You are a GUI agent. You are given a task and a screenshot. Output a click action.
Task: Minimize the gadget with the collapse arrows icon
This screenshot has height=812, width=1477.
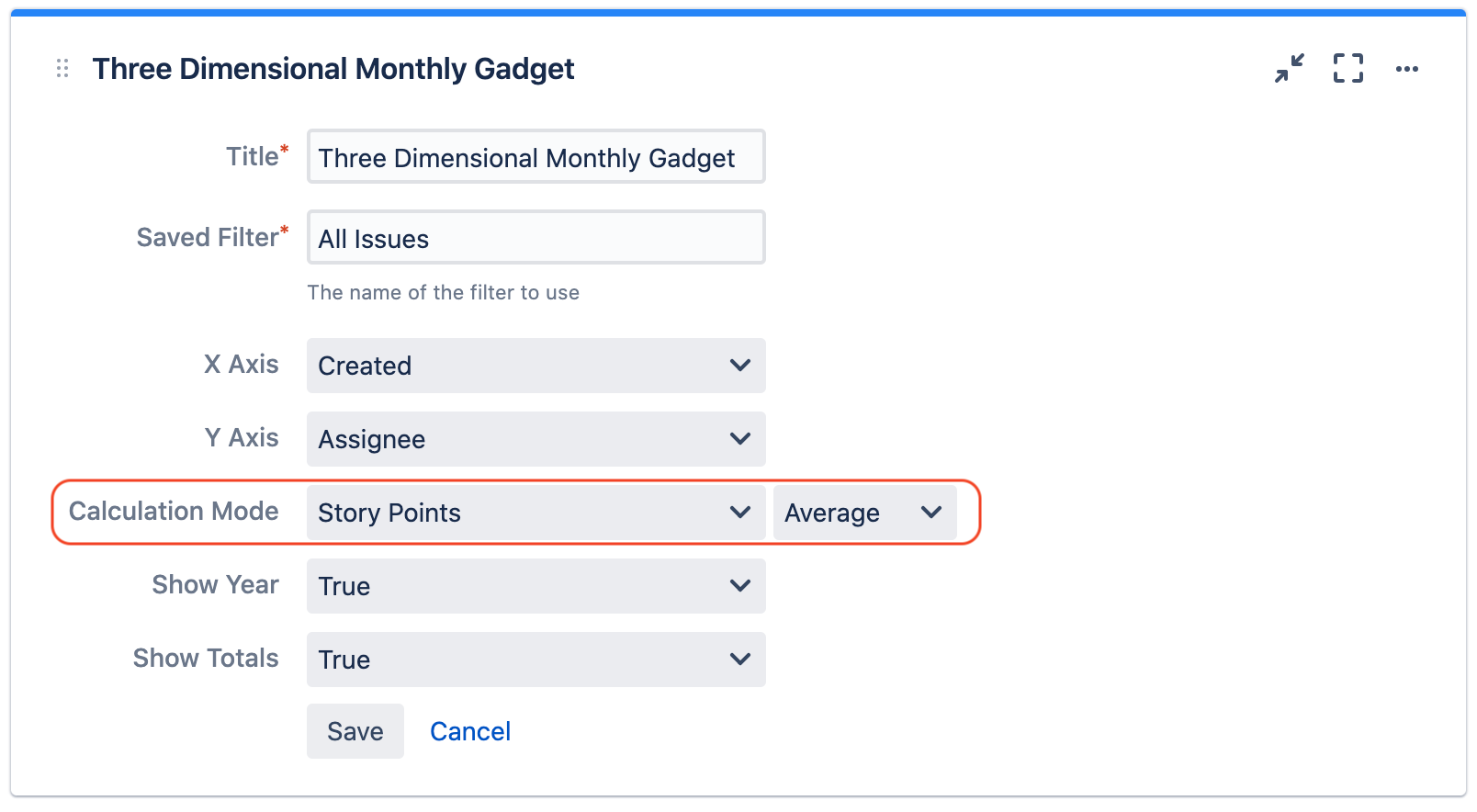[x=1290, y=69]
